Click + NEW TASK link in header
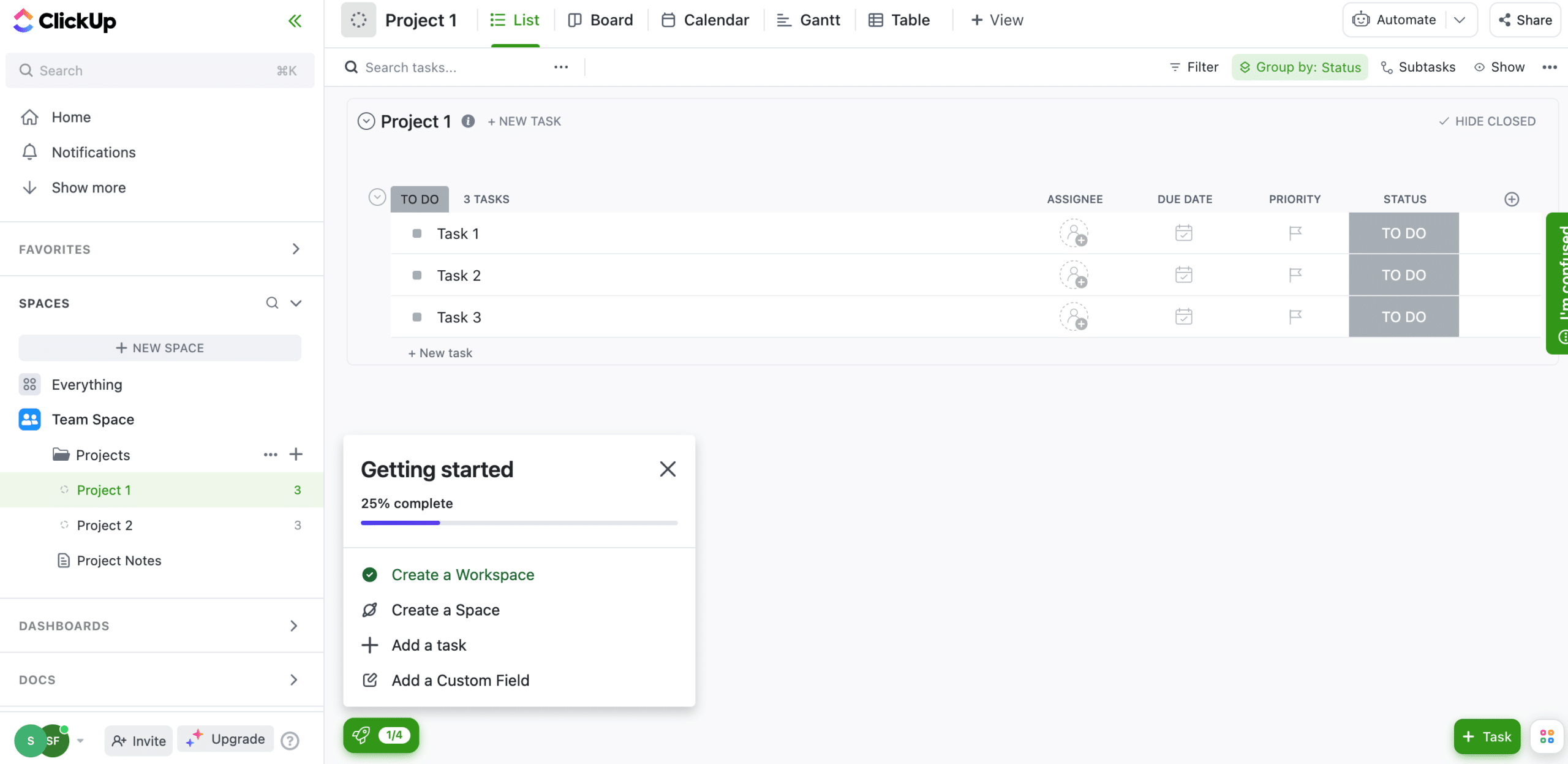 [x=524, y=121]
